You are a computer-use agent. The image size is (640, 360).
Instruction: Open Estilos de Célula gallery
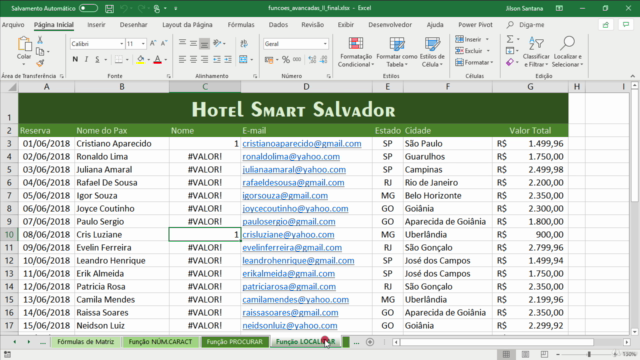tap(432, 52)
